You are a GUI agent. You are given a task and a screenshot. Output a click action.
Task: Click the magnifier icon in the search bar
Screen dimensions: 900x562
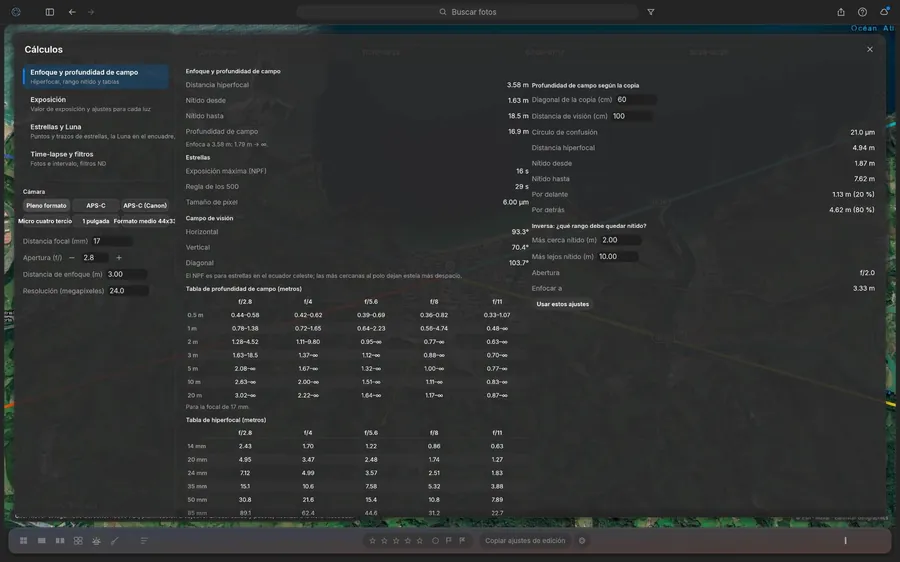tap(443, 12)
